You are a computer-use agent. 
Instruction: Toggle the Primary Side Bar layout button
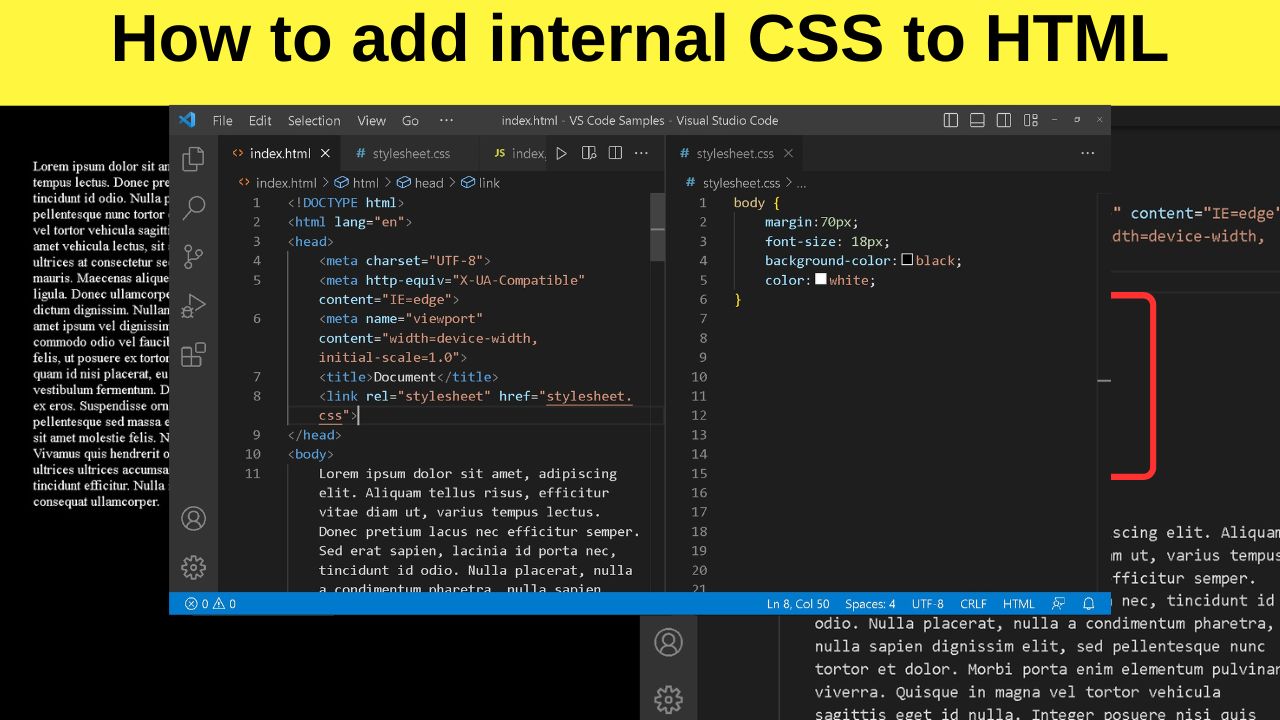pyautogui.click(x=951, y=120)
